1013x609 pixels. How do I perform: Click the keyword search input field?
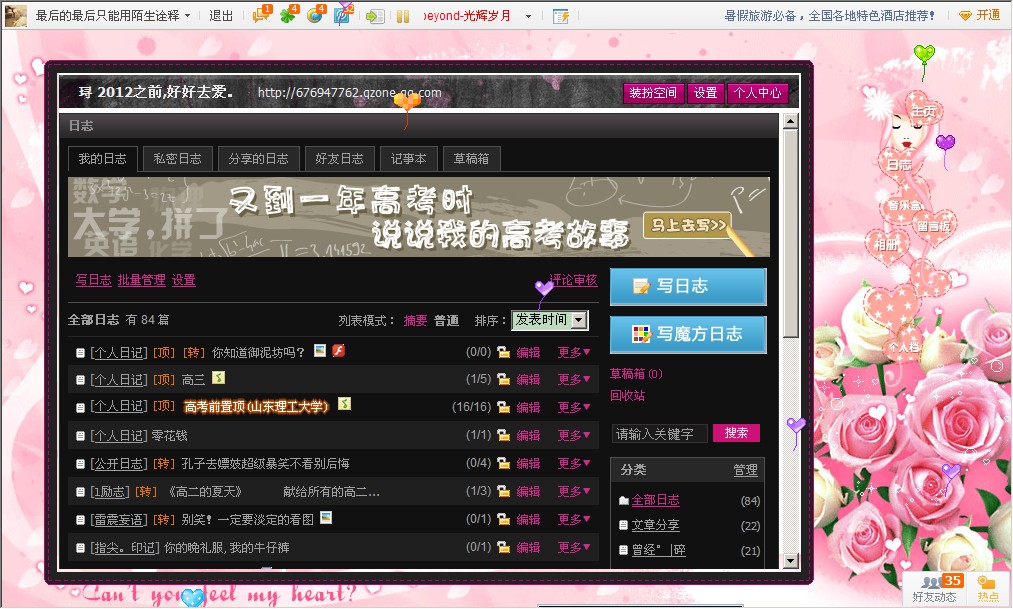(659, 434)
